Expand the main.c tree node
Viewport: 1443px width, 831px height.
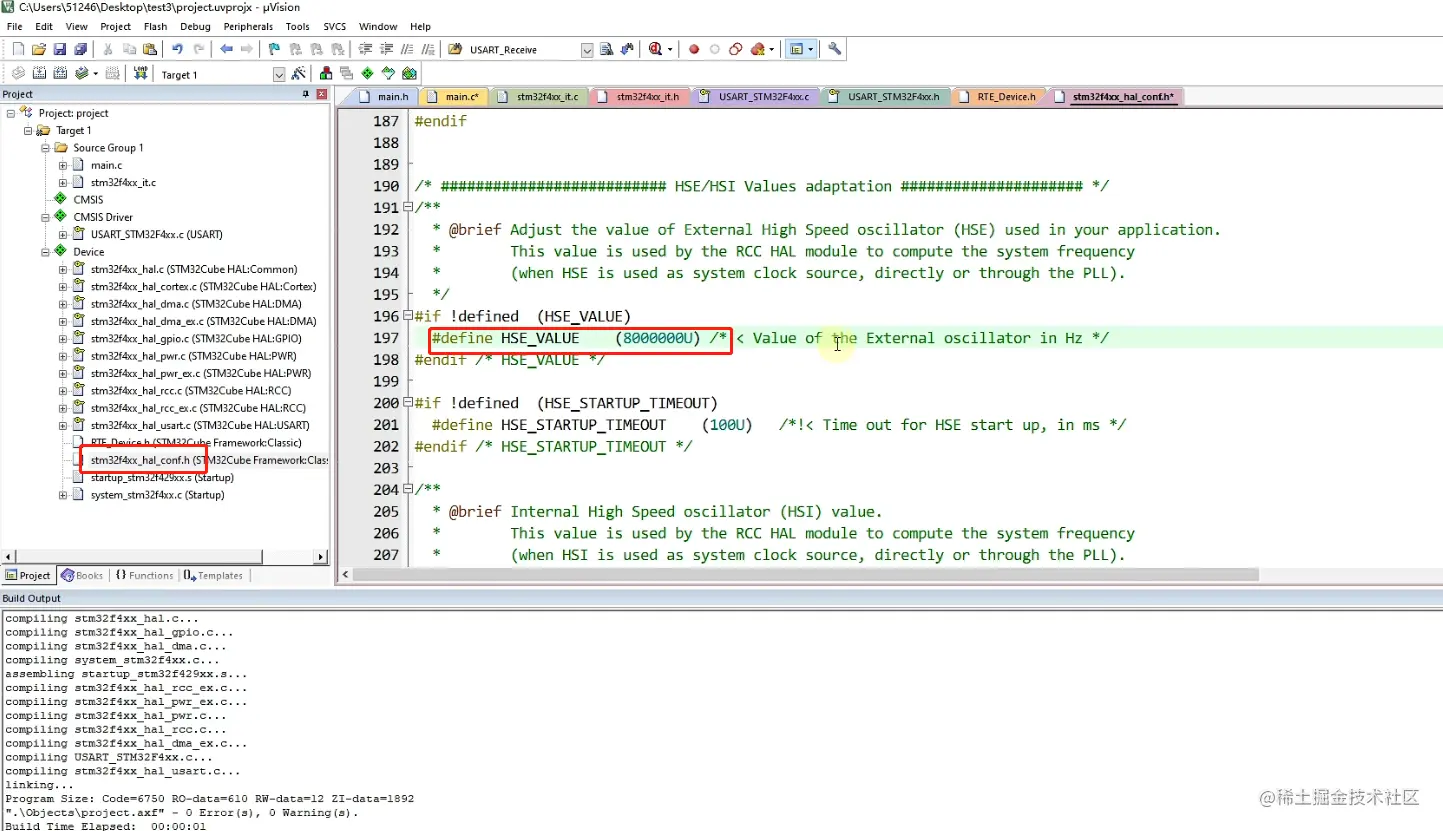click(x=63, y=165)
